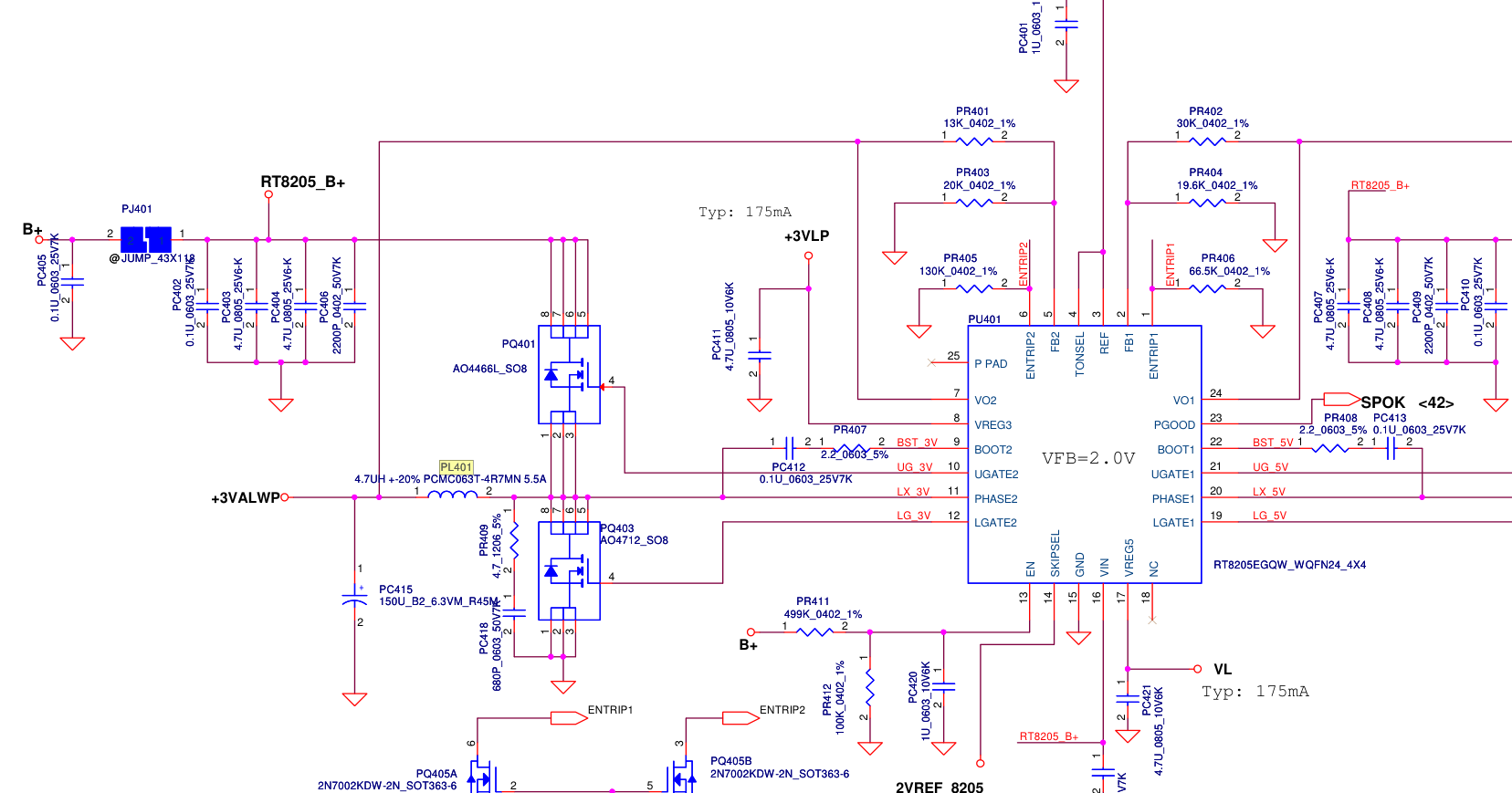Select the PR406 66.5K resistor symbol
The image size is (1512, 793).
[x=1207, y=288]
